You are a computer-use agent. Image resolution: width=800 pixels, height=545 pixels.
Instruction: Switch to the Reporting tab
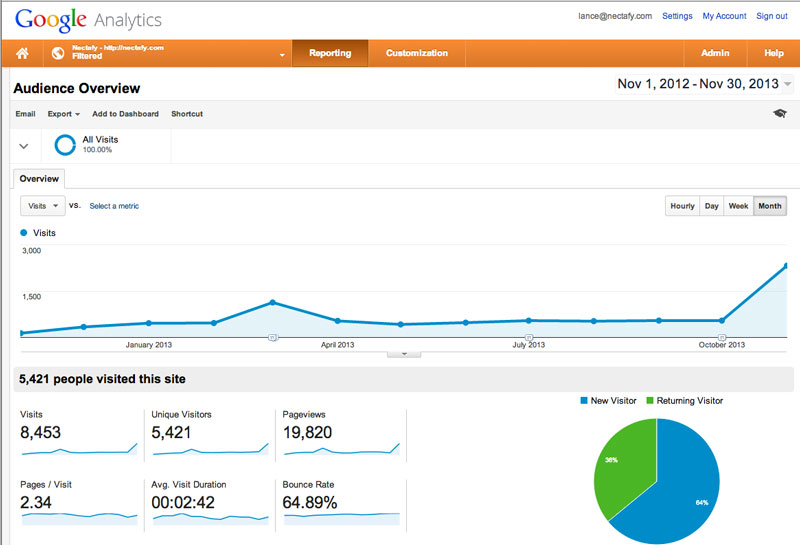tap(330, 53)
